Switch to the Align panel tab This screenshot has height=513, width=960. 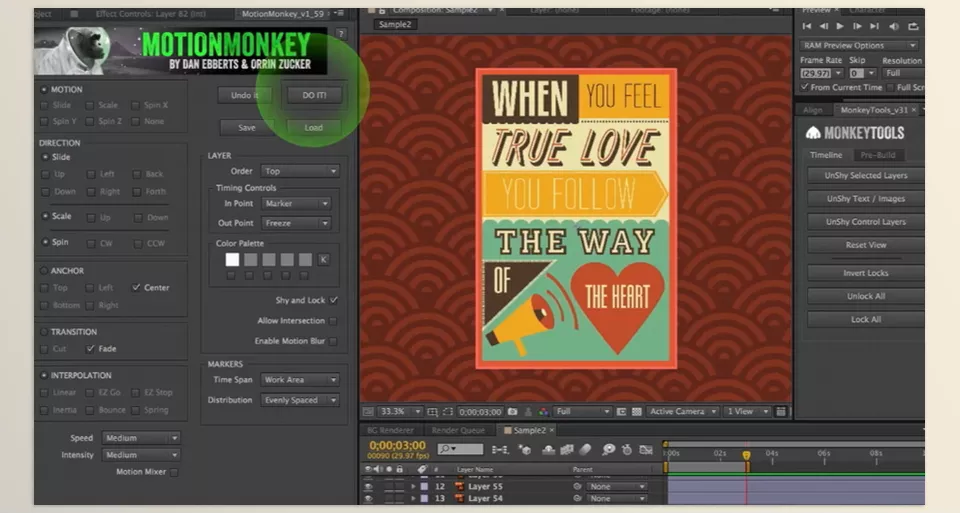[x=812, y=110]
